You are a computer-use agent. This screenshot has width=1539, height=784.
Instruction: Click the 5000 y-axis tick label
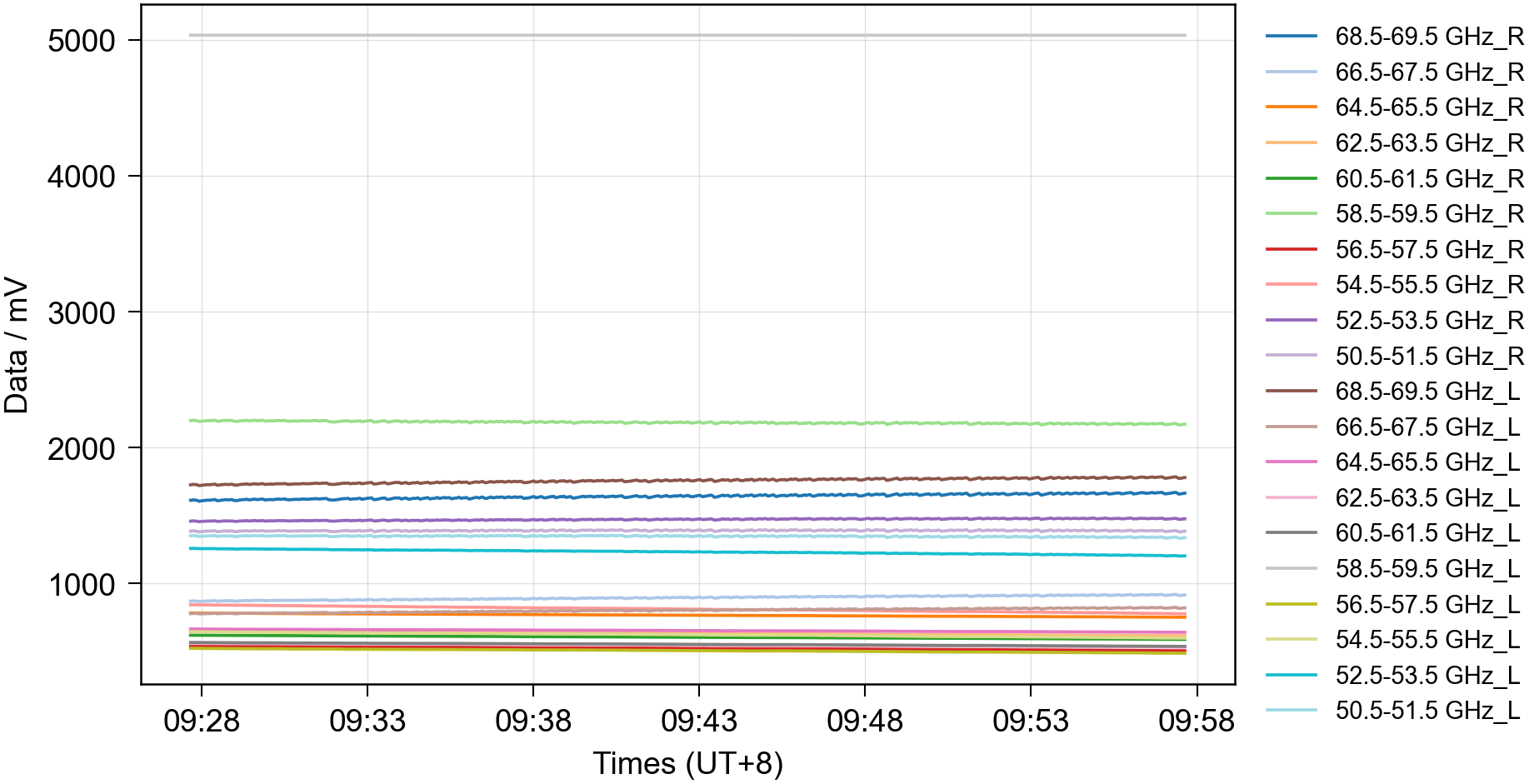[82, 41]
